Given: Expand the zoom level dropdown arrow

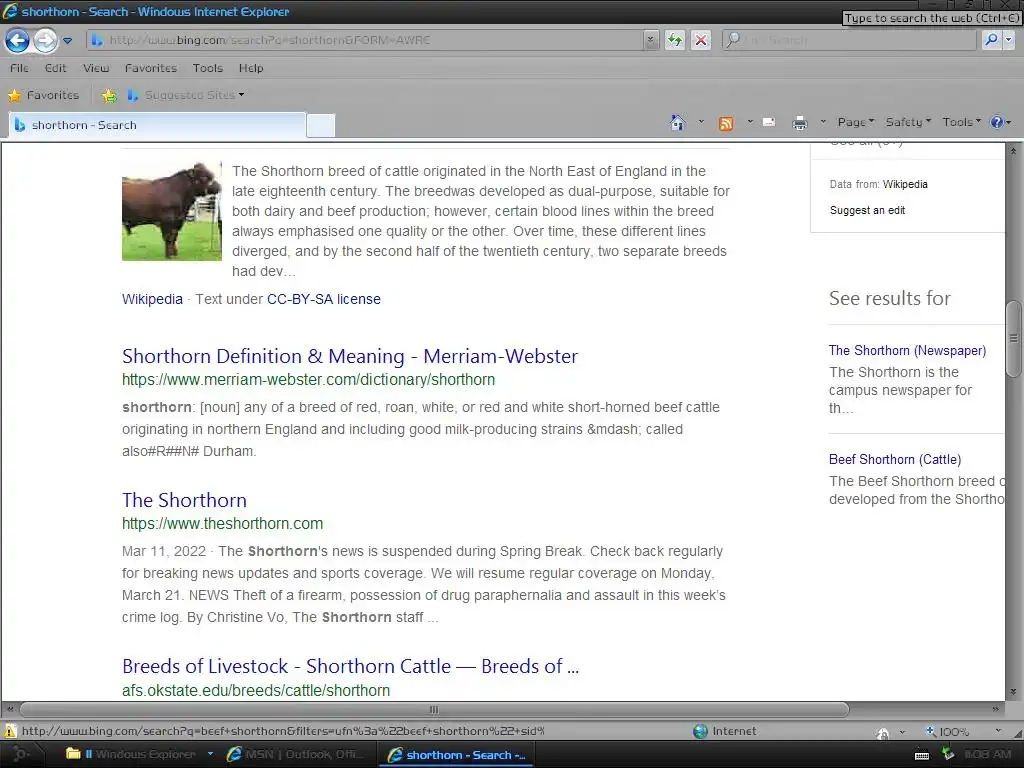Looking at the screenshot, I should pyautogui.click(x=998, y=731).
